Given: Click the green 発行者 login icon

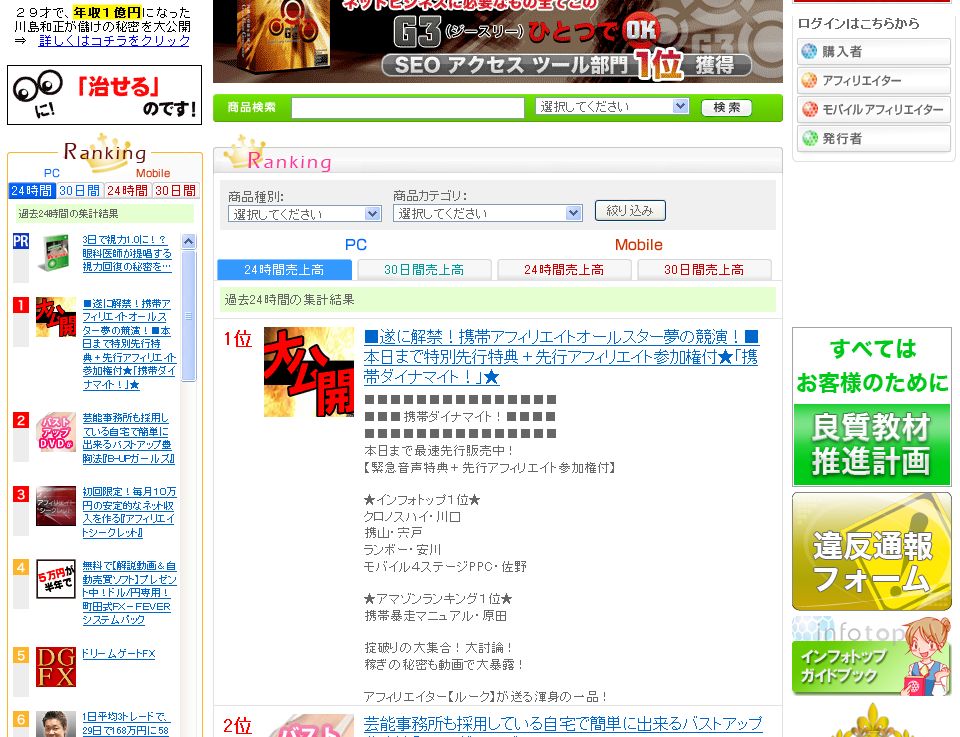Looking at the screenshot, I should (809, 138).
